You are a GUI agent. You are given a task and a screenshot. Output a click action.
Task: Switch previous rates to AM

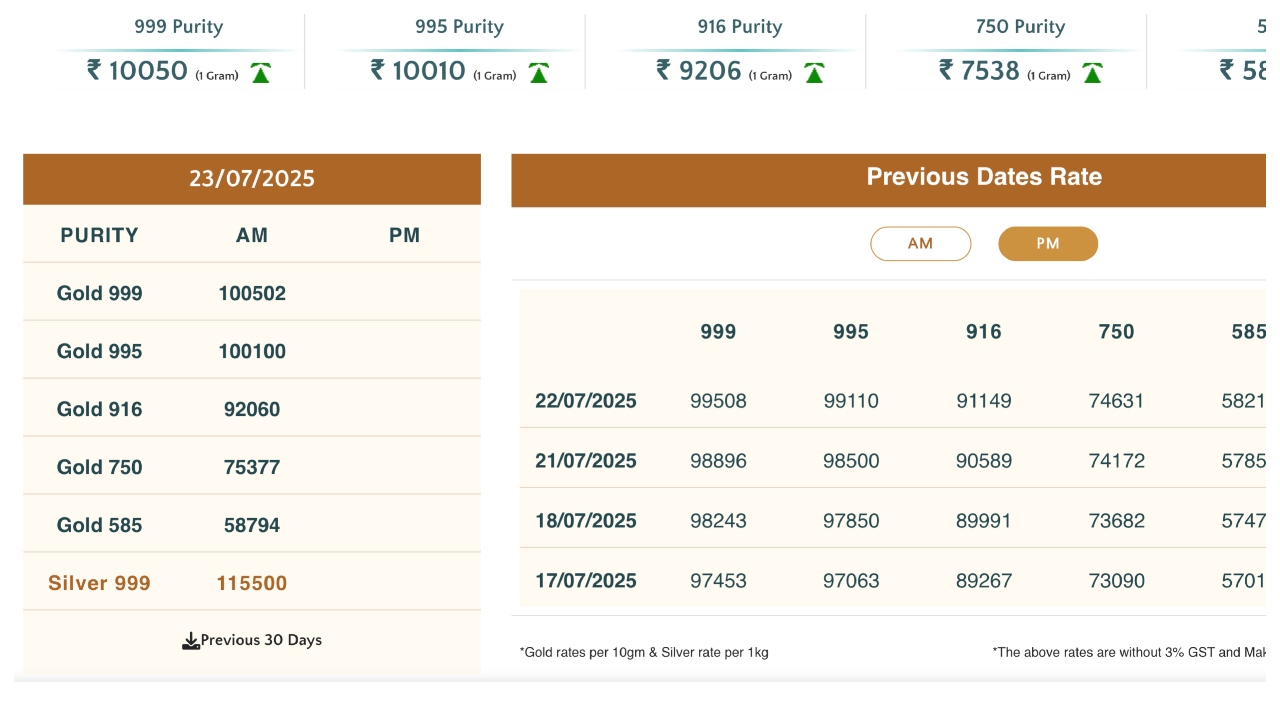(920, 244)
